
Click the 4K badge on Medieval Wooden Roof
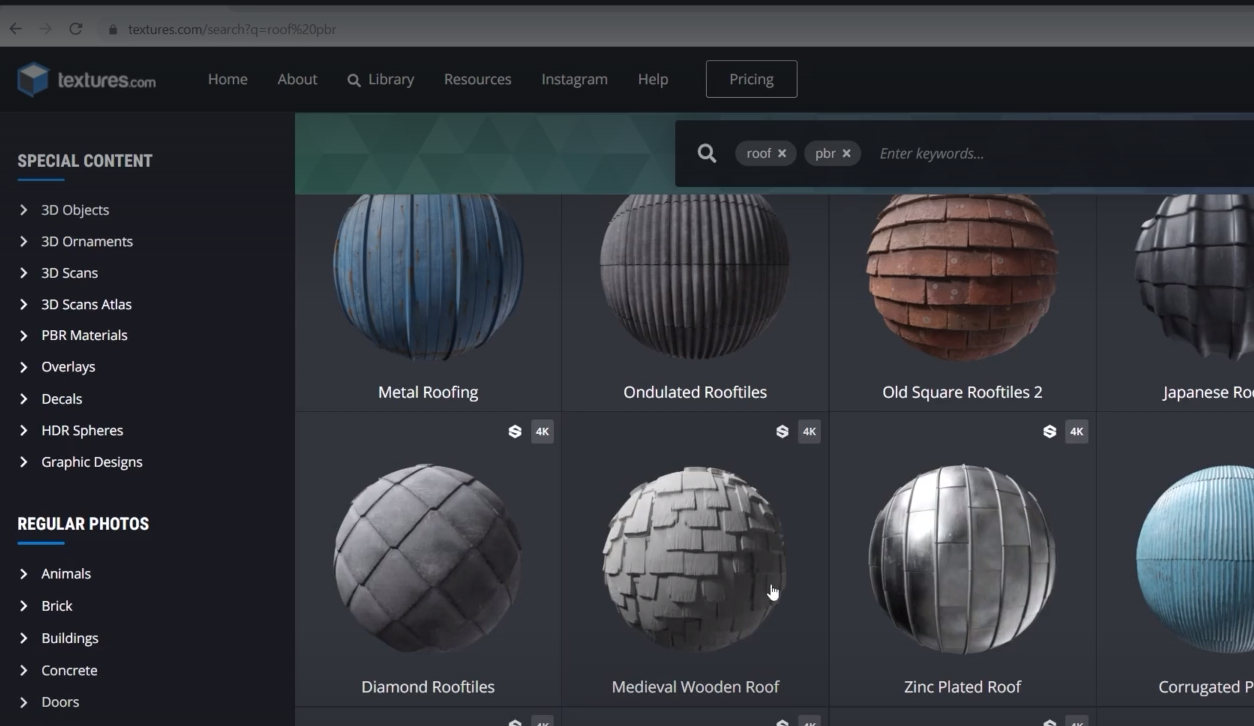click(x=808, y=431)
